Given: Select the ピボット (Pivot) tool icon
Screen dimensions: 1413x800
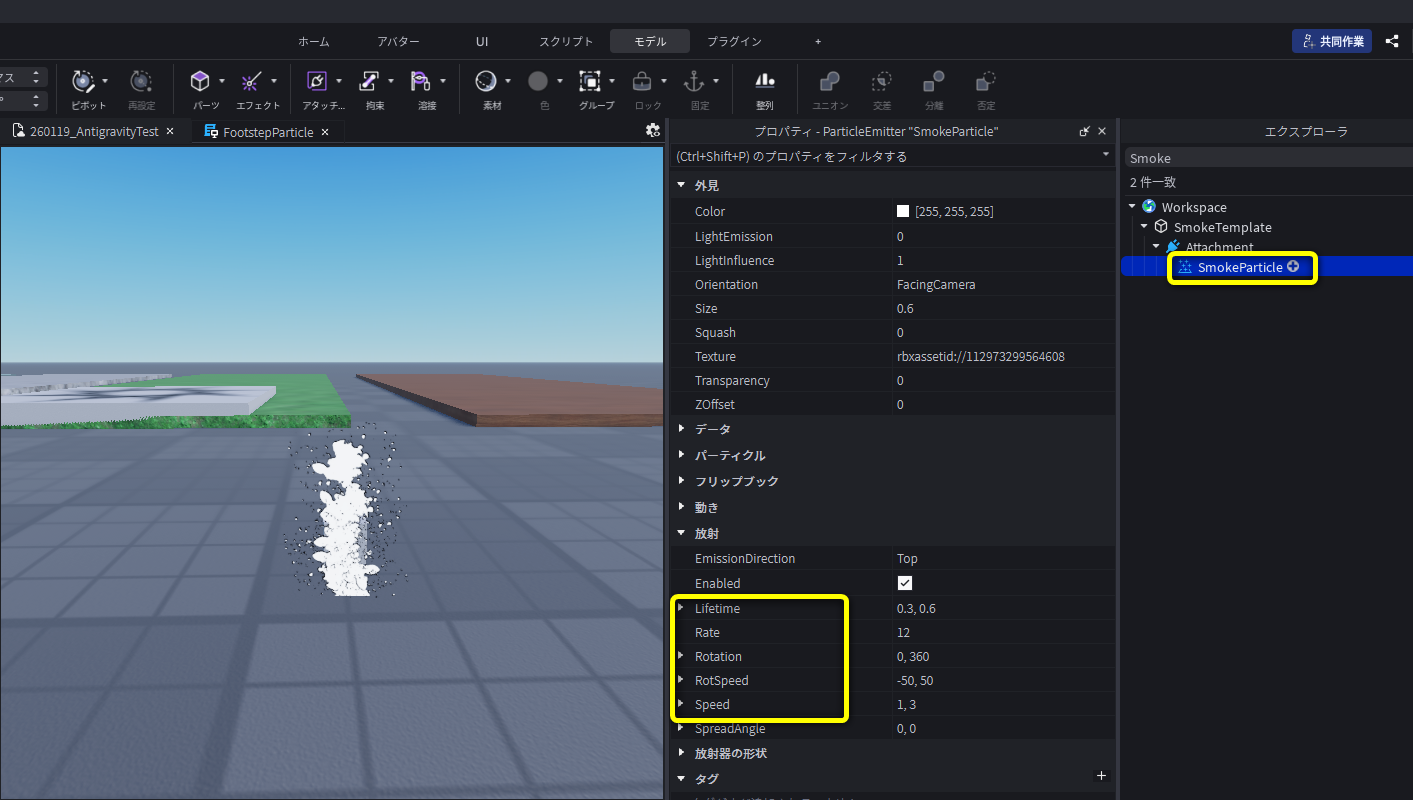Looking at the screenshot, I should coord(82,81).
